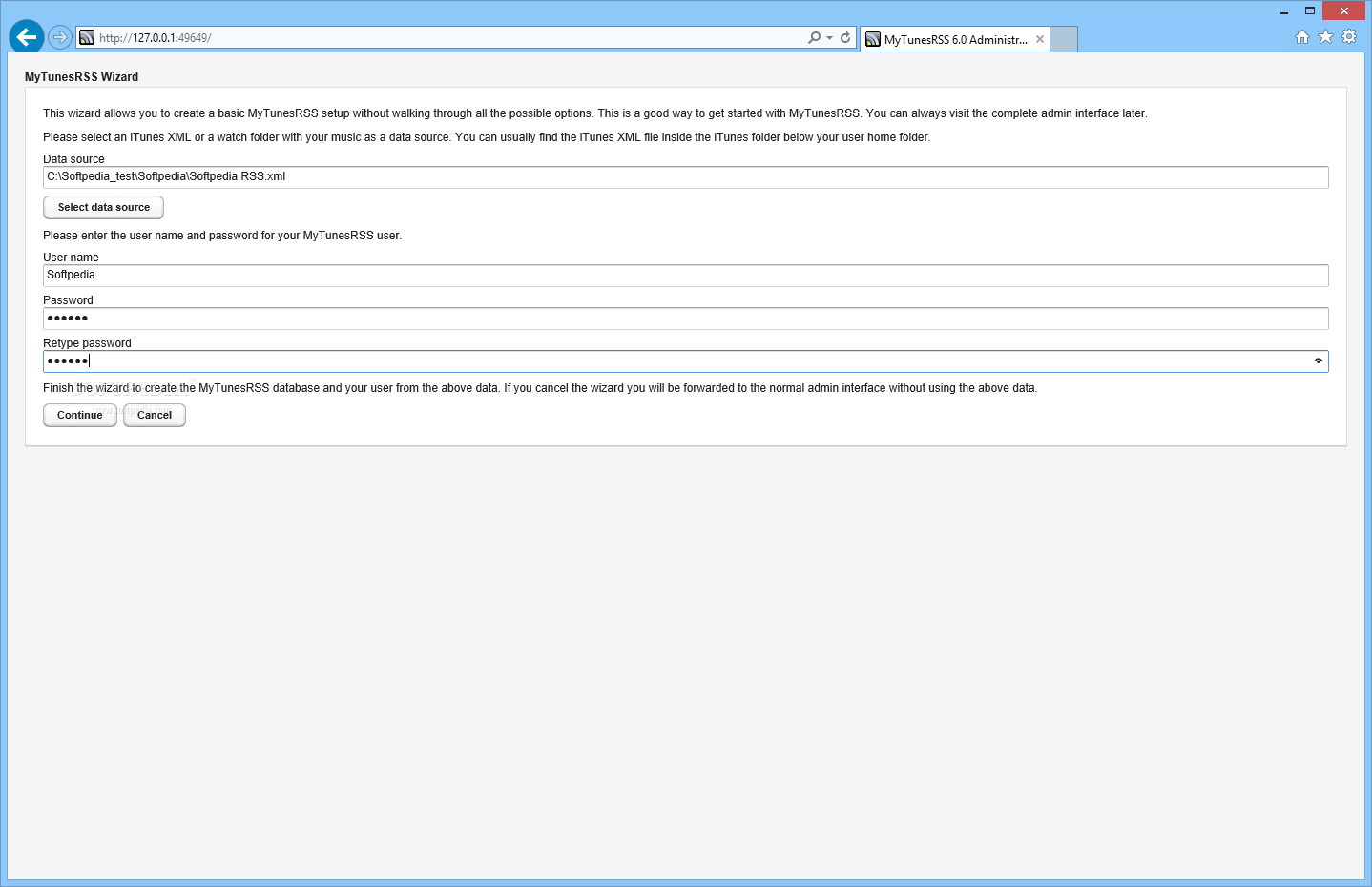The width and height of the screenshot is (1372, 887).
Task: Click the Select data source button
Action: click(x=104, y=207)
